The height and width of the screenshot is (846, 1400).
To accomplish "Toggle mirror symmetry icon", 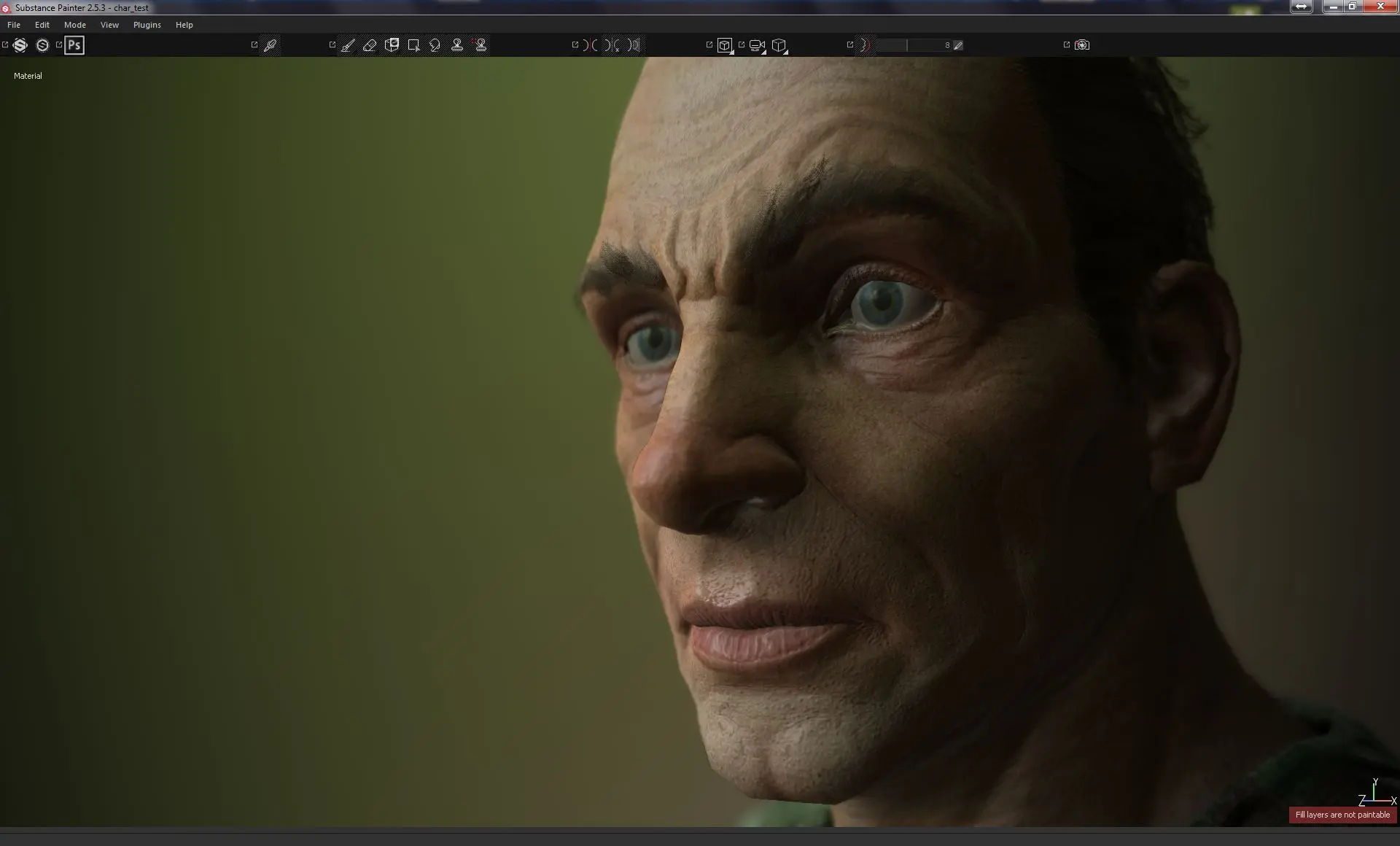I will [x=591, y=45].
